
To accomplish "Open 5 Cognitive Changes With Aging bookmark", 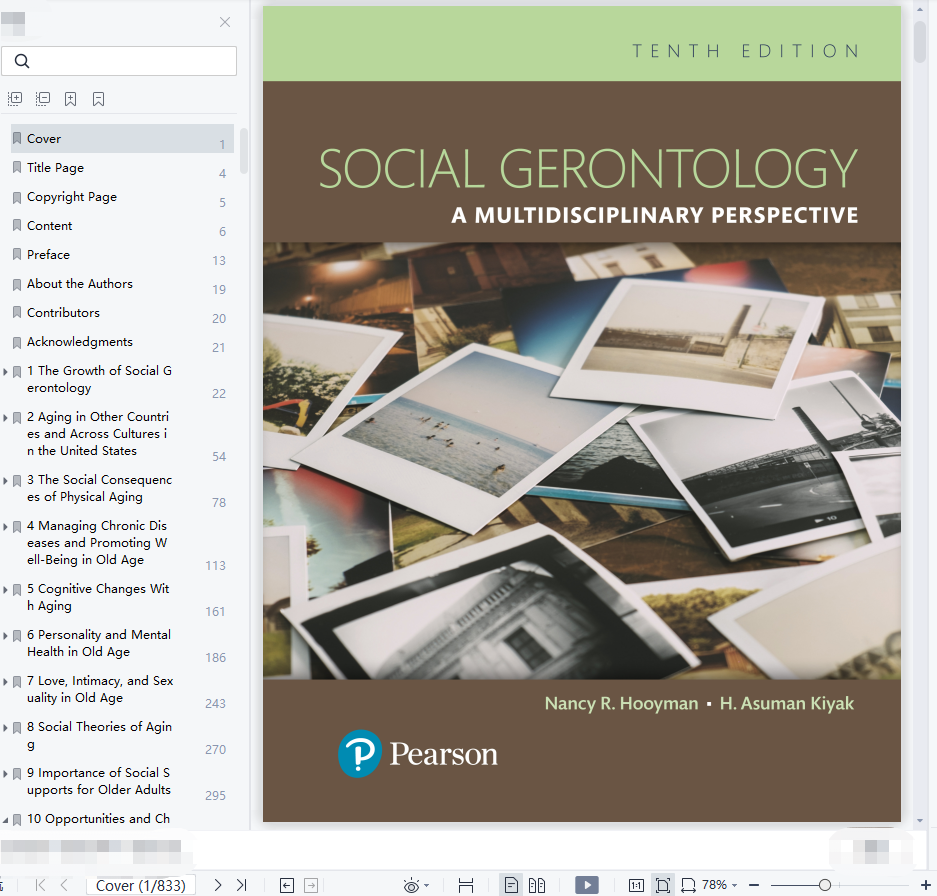I will pos(98,597).
